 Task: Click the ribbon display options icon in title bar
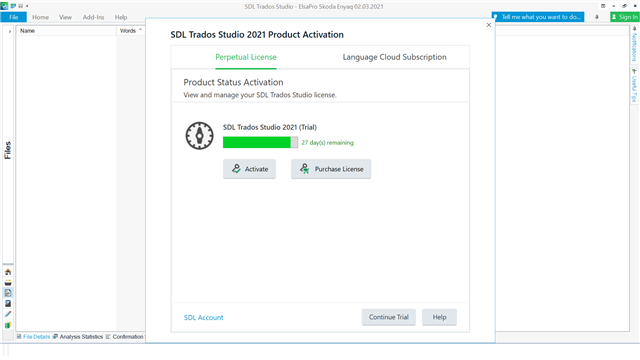tap(603, 6)
